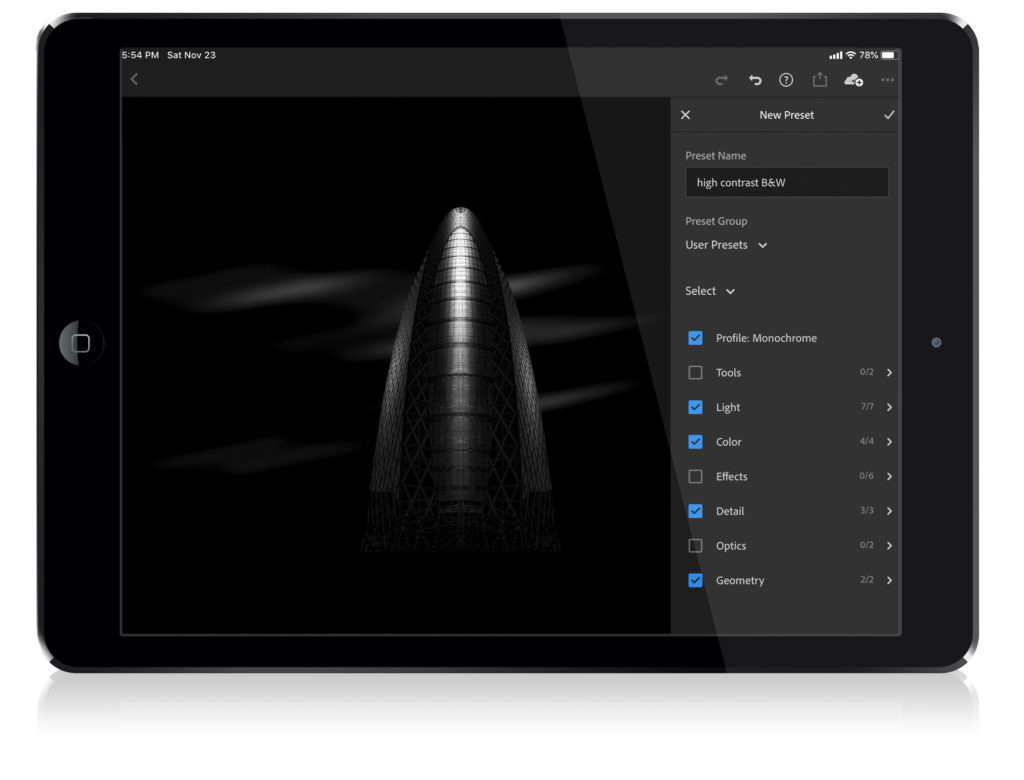The image size is (1024, 780).
Task: Enable the Tools checkbox
Action: (x=696, y=372)
